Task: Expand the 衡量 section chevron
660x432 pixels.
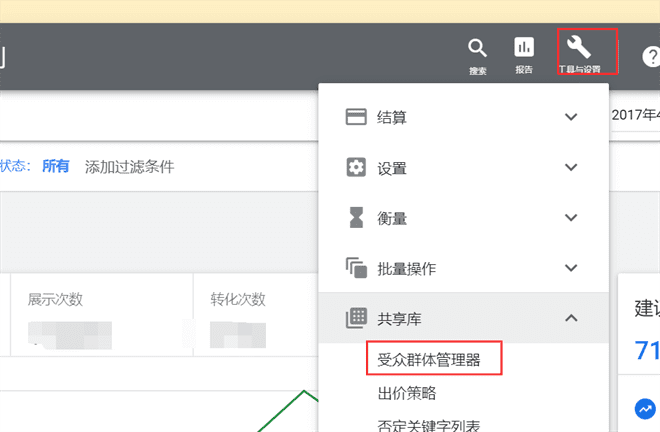Action: point(571,217)
